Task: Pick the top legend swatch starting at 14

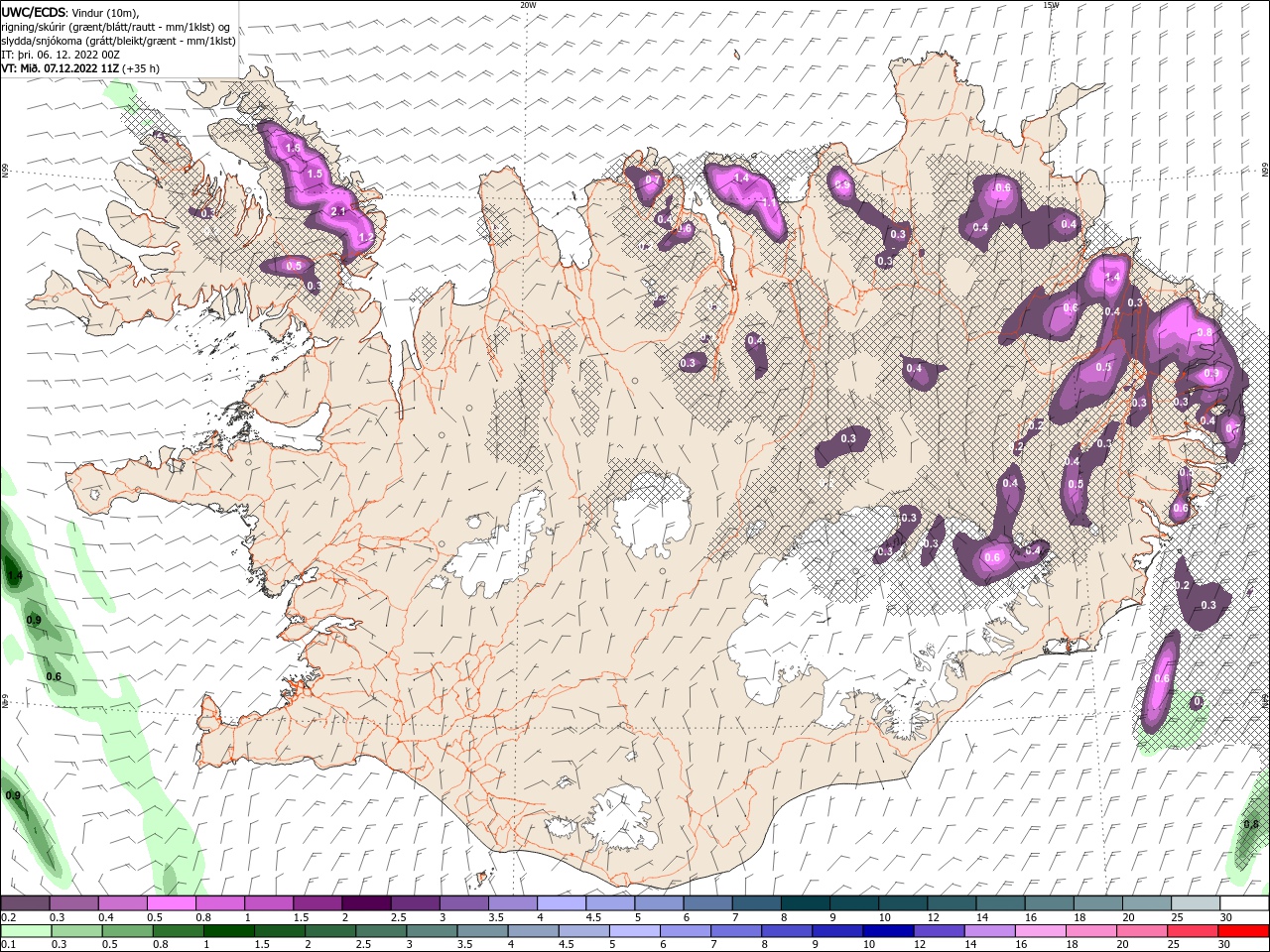Action: (x=1001, y=903)
